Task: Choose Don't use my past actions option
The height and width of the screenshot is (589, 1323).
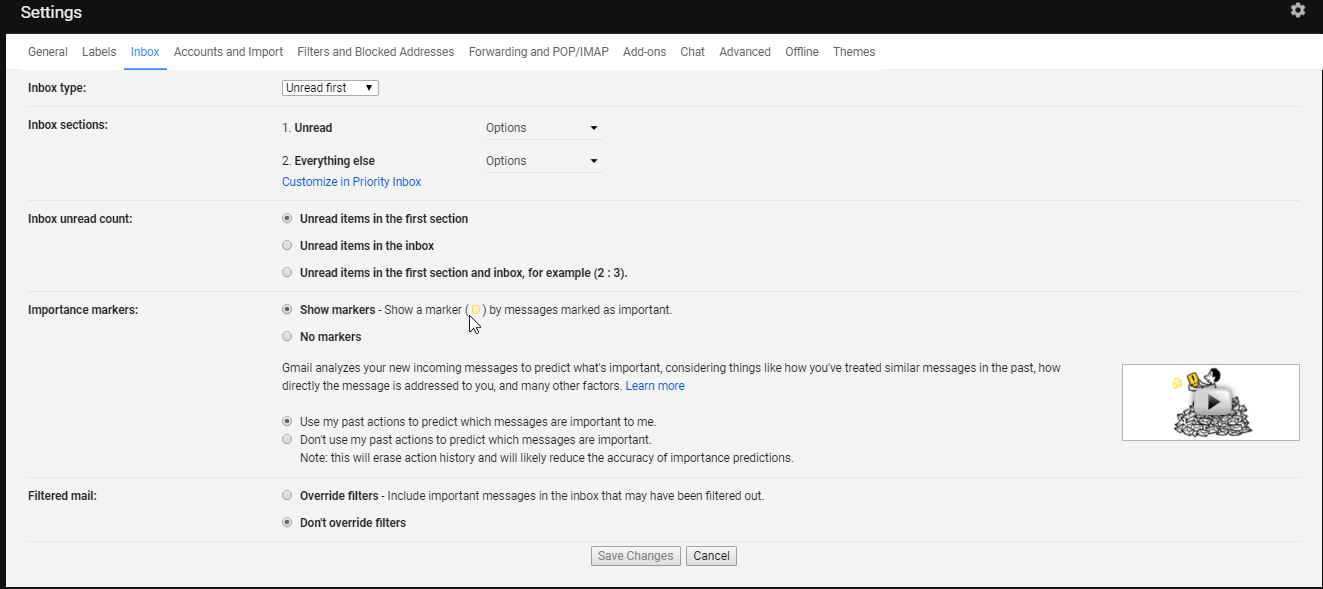Action: 288,439
